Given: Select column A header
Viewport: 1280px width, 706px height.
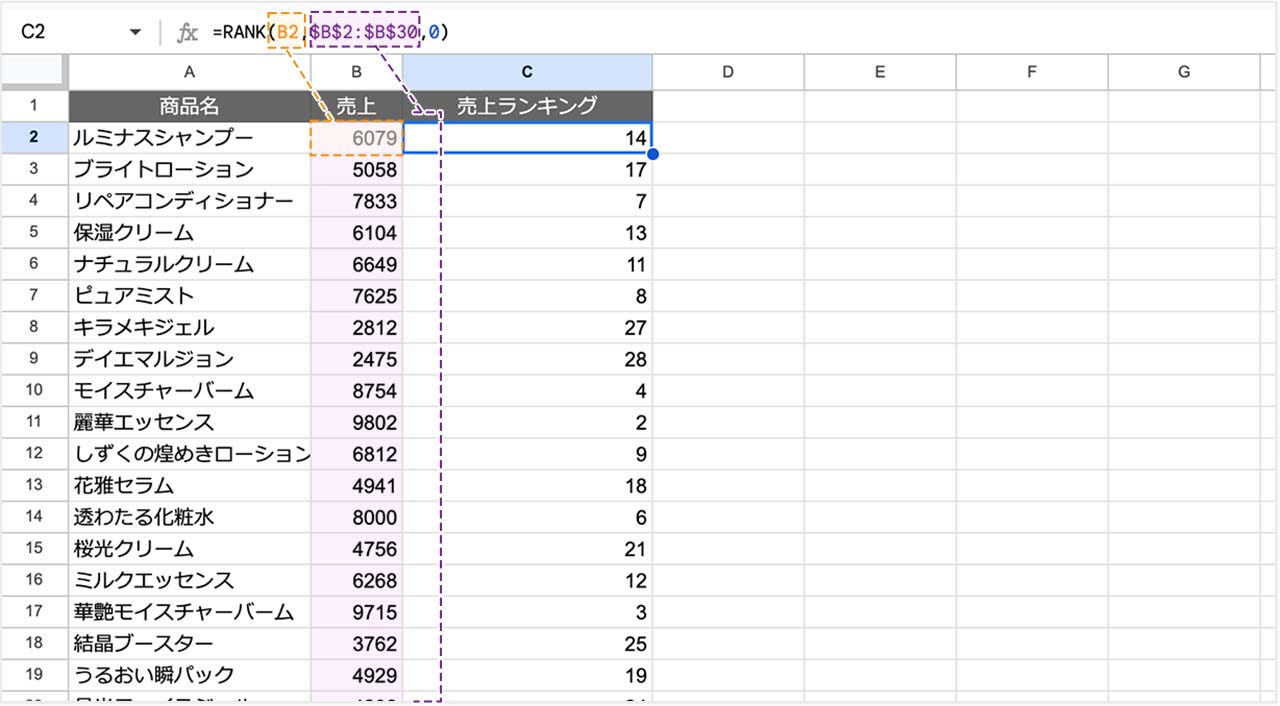Looking at the screenshot, I should pos(189,71).
